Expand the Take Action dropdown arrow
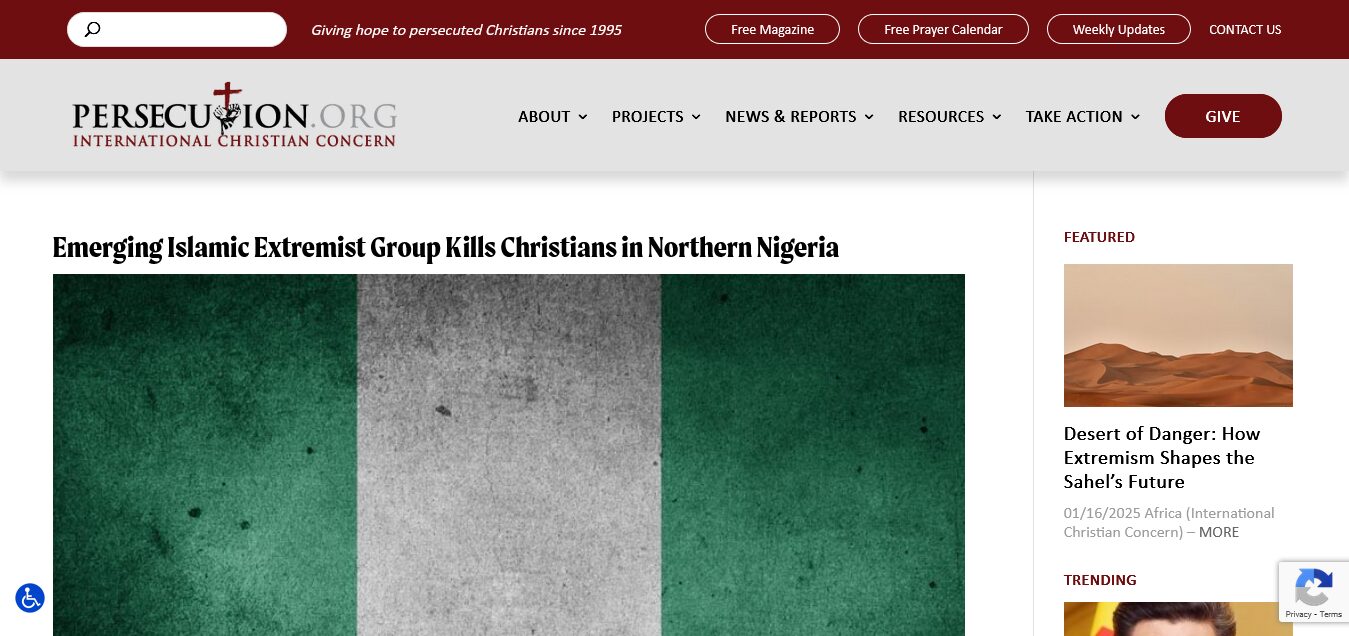 (1135, 117)
